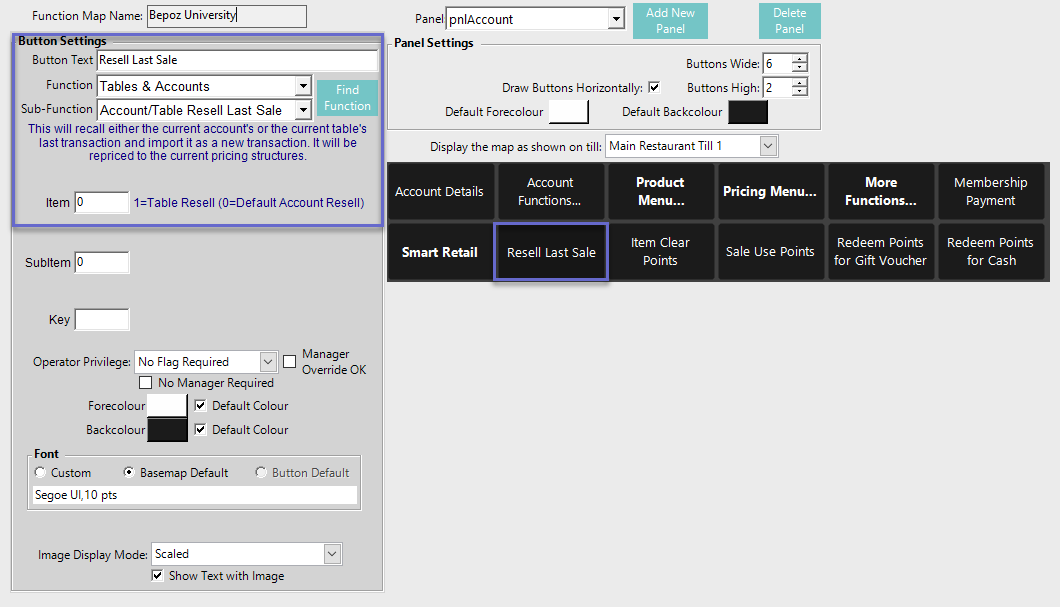This screenshot has height=607, width=1060.
Task: Click the Find Function button
Action: (x=347, y=98)
